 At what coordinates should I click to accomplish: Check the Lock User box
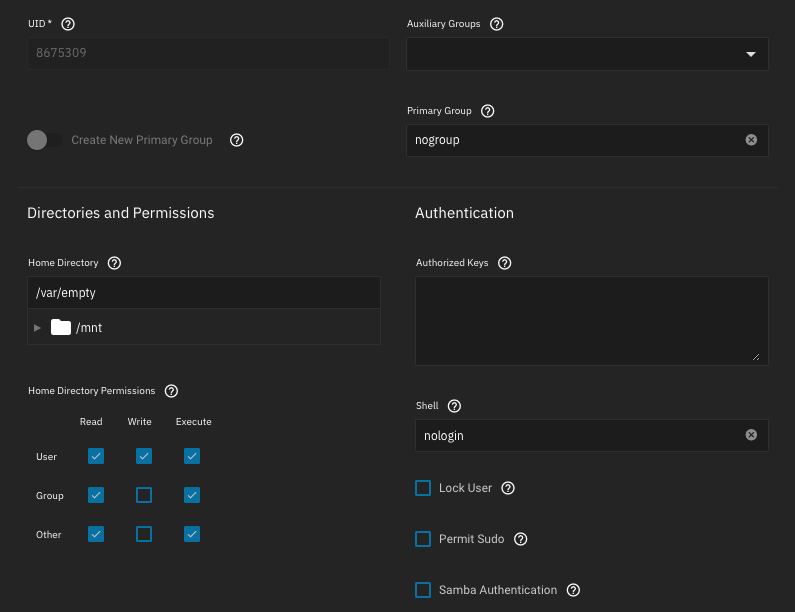tap(423, 488)
